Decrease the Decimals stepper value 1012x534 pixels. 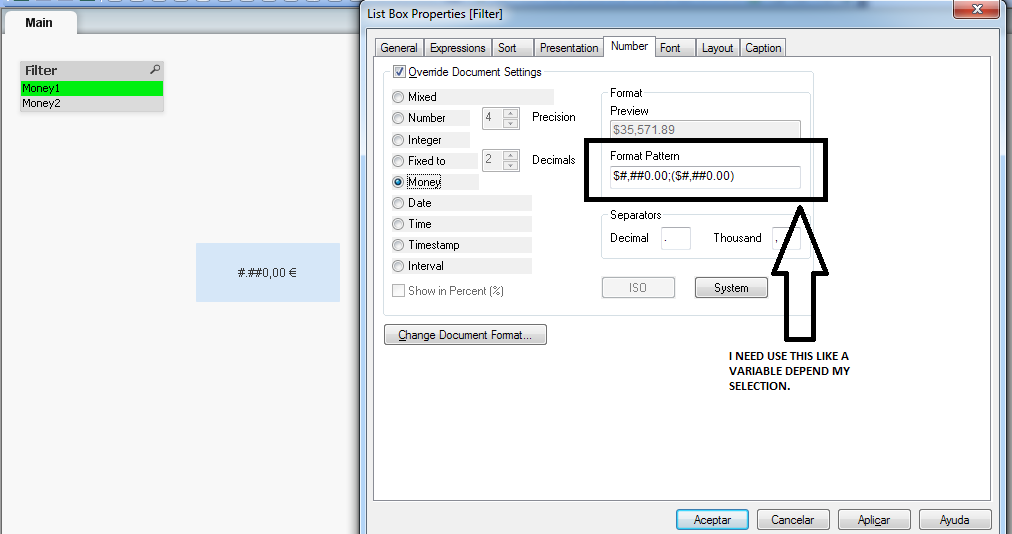pos(511,165)
